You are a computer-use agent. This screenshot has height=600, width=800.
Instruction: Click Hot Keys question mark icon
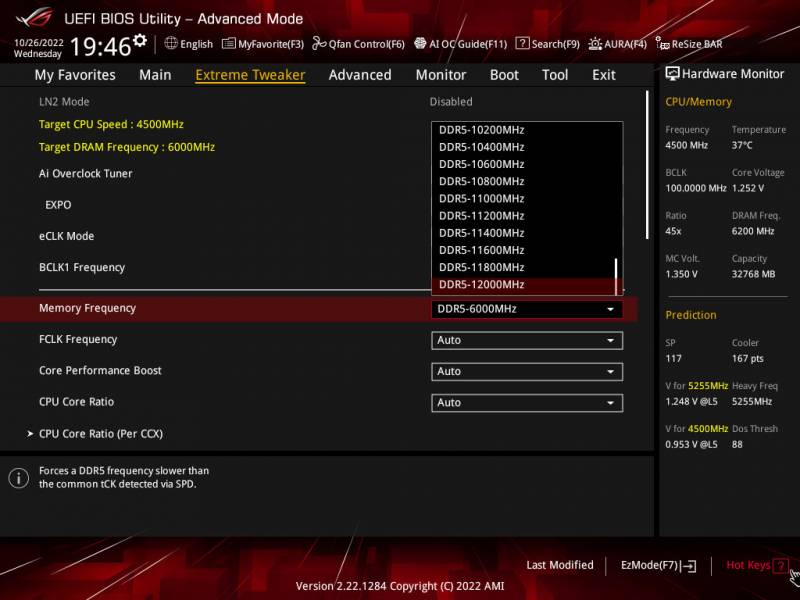click(780, 565)
